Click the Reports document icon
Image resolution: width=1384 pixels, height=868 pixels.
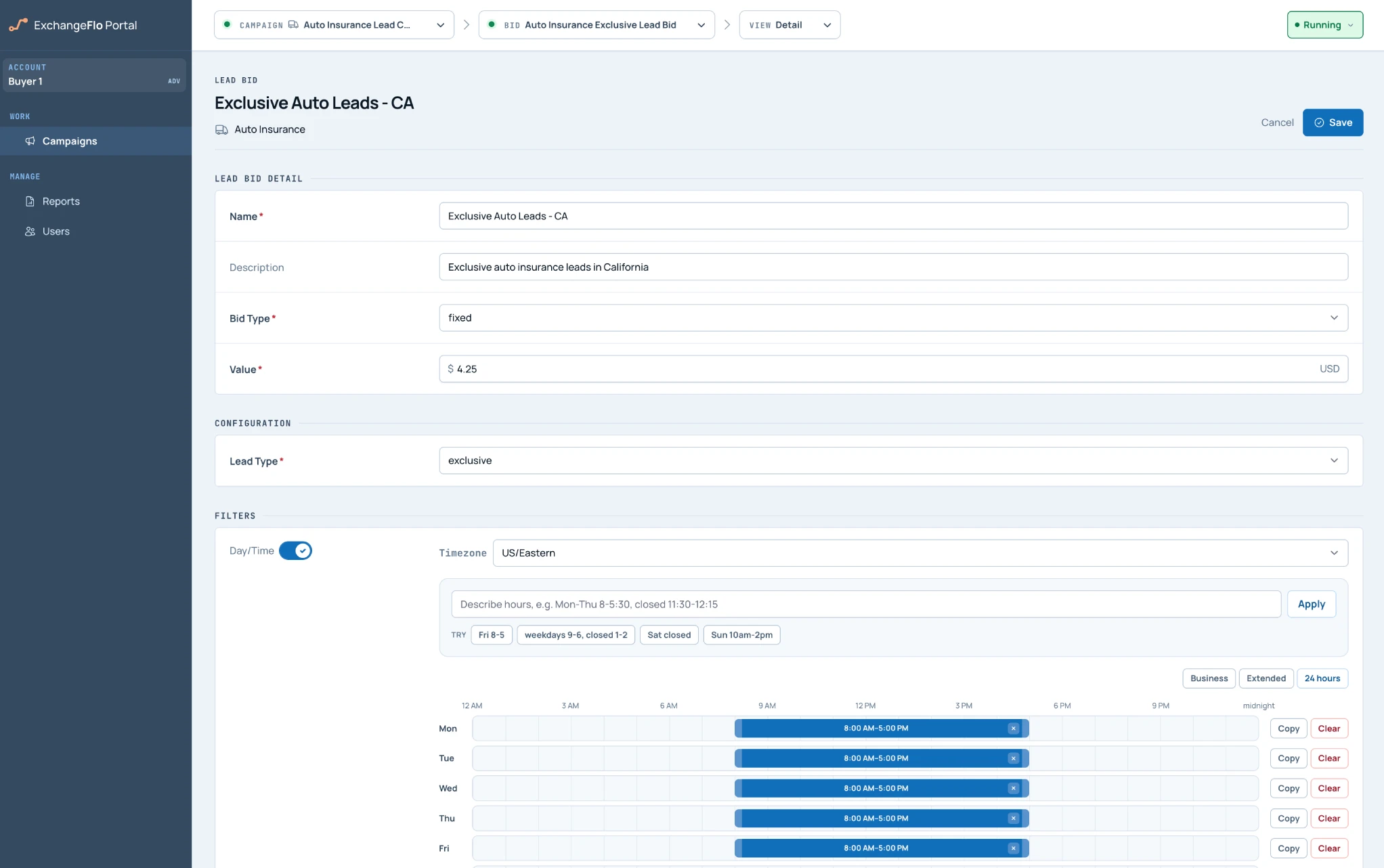coord(30,201)
